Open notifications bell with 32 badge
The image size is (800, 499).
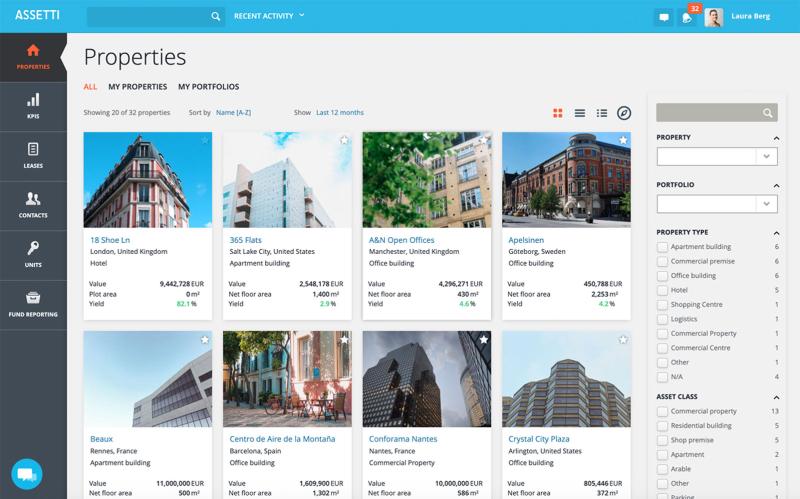[x=687, y=17]
